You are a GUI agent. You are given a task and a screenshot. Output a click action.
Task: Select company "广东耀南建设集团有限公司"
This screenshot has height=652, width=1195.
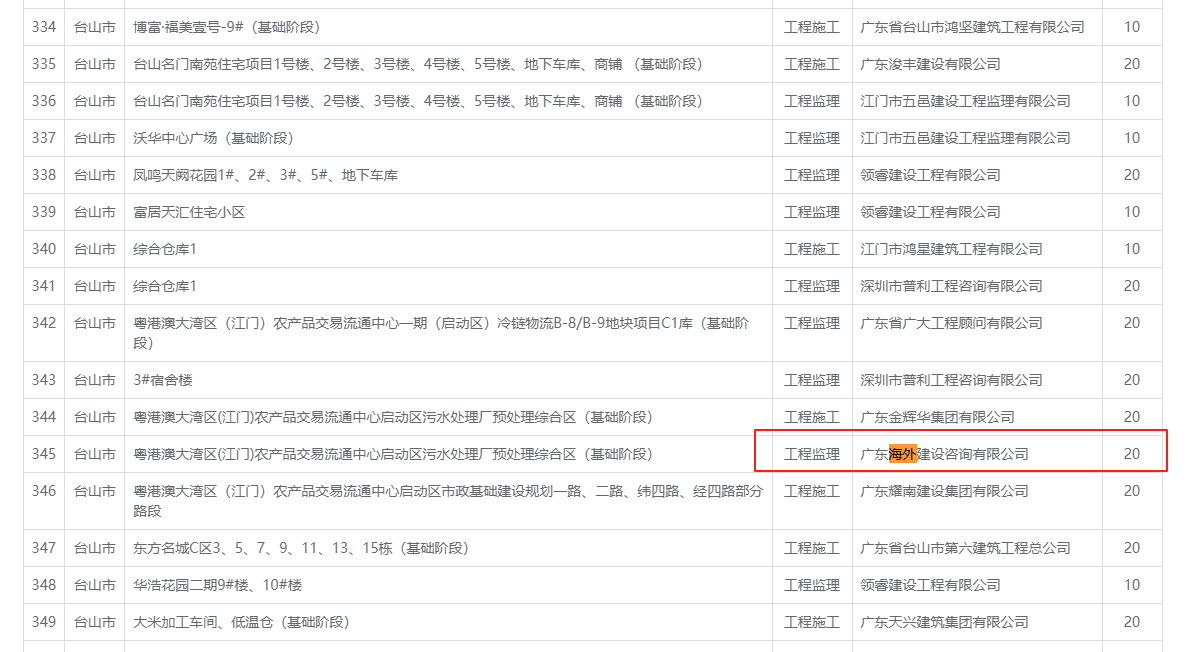(944, 491)
